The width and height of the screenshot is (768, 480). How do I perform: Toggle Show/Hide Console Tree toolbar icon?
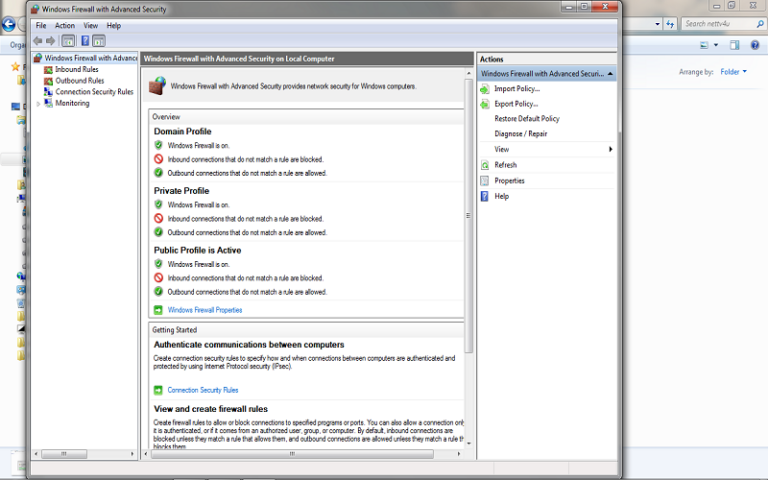68,41
